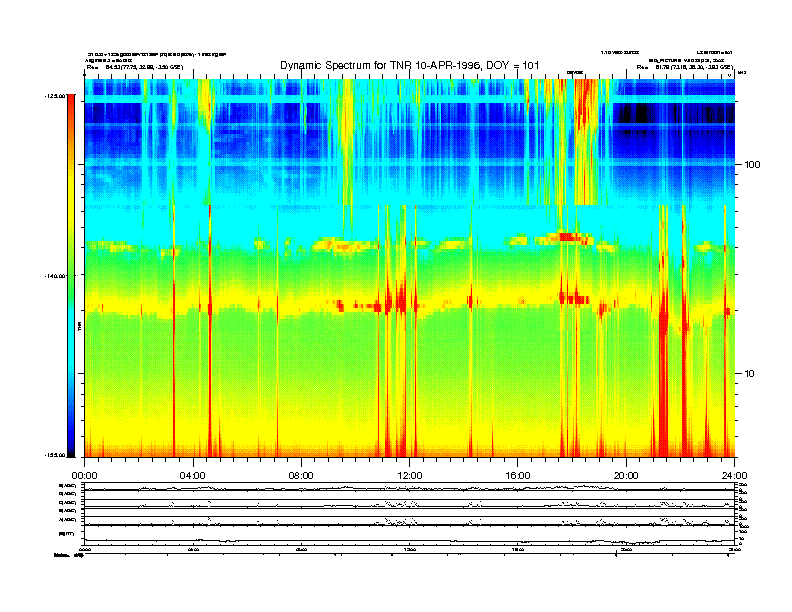Click the top trace in the lower data panel

pos(400,488)
